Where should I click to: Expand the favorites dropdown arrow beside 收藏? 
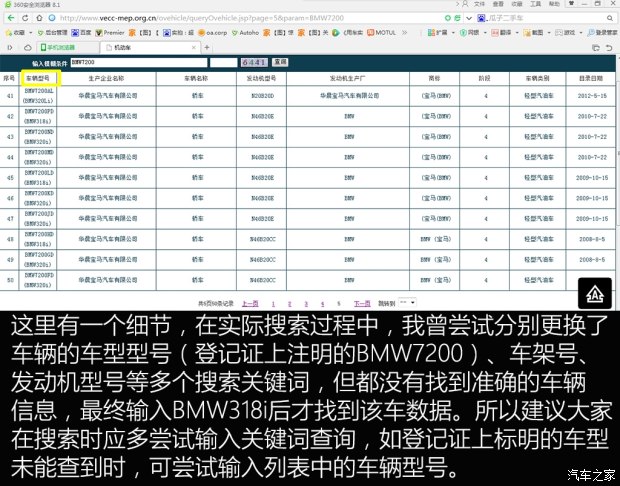click(x=31, y=33)
